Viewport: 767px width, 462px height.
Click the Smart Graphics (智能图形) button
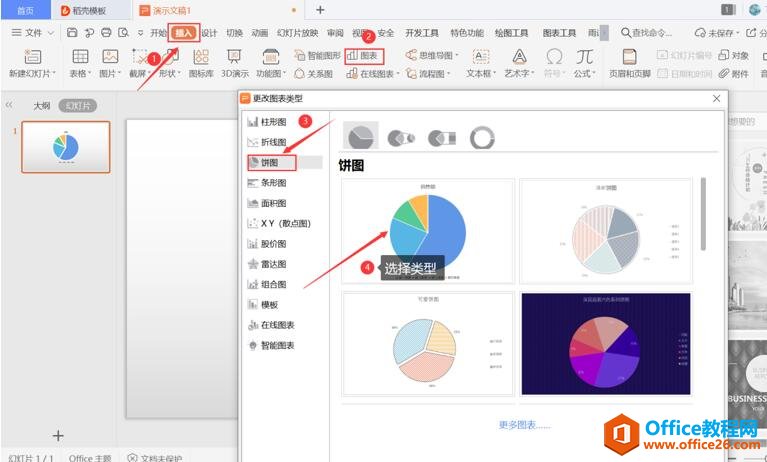tap(317, 56)
